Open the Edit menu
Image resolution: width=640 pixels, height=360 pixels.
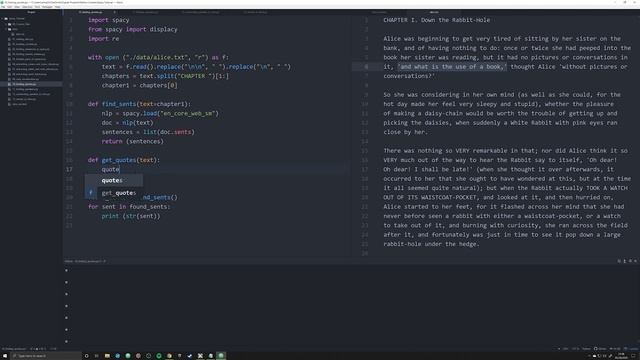click(x=10, y=7)
